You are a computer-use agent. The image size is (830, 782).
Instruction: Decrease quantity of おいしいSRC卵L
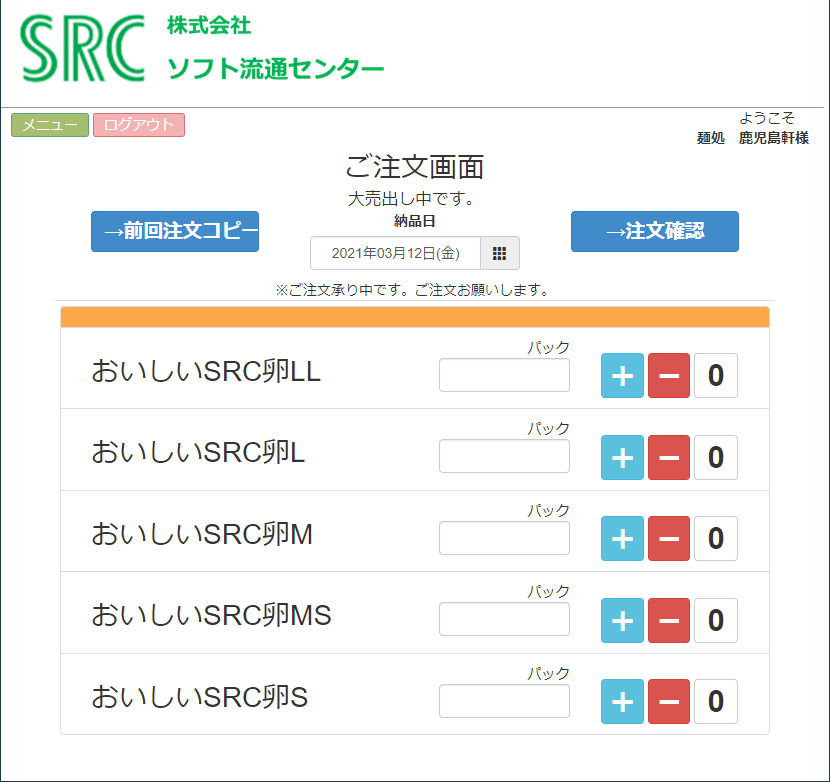[x=669, y=457]
